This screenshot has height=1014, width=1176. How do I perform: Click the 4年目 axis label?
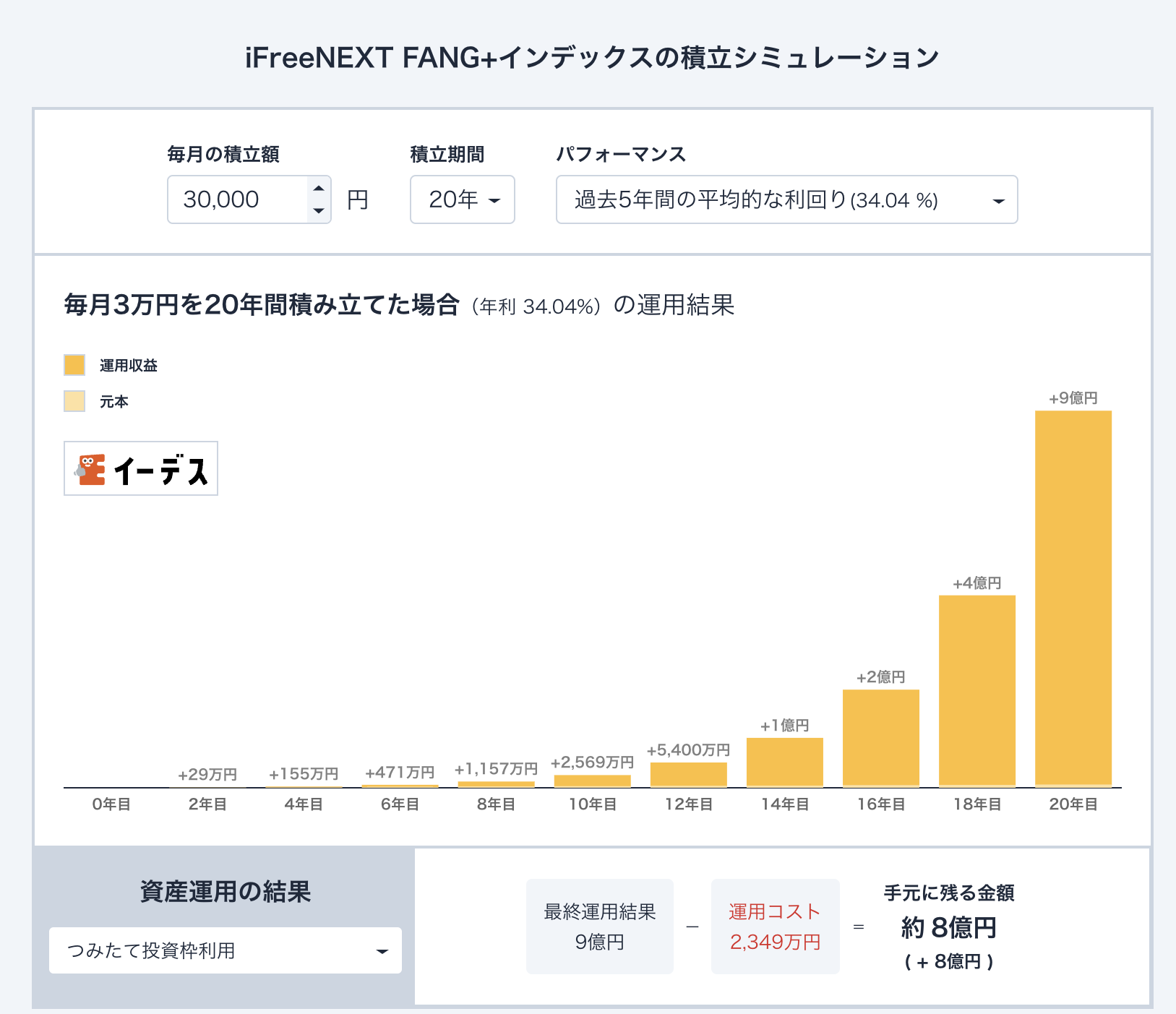[304, 804]
